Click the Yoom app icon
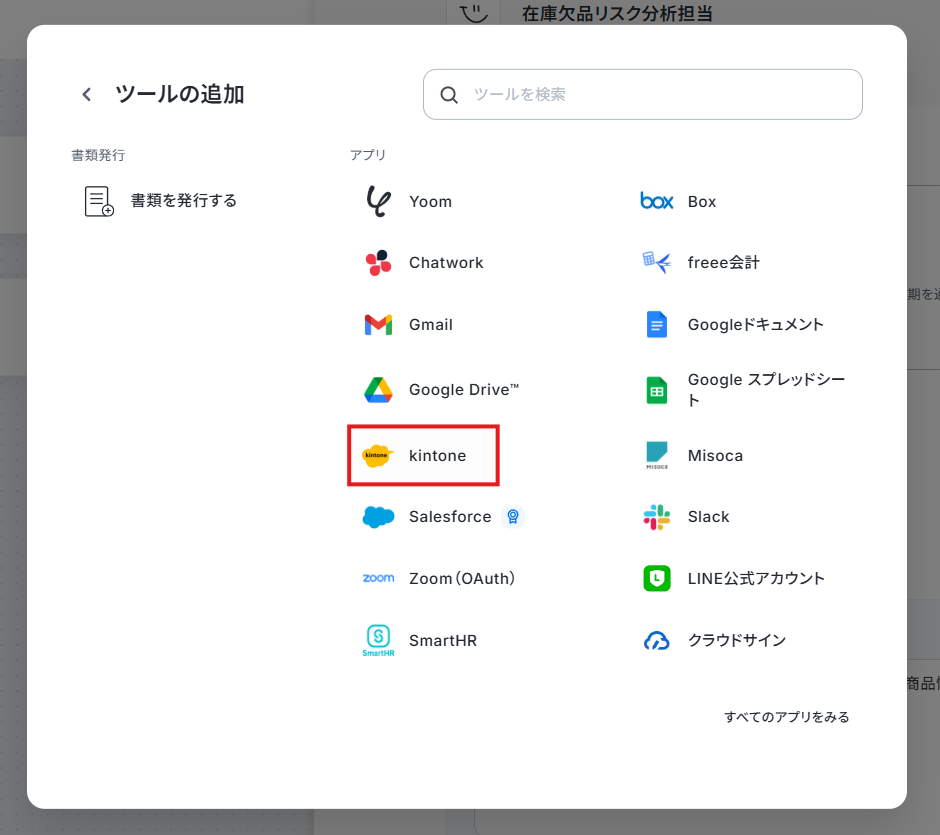 pyautogui.click(x=378, y=201)
